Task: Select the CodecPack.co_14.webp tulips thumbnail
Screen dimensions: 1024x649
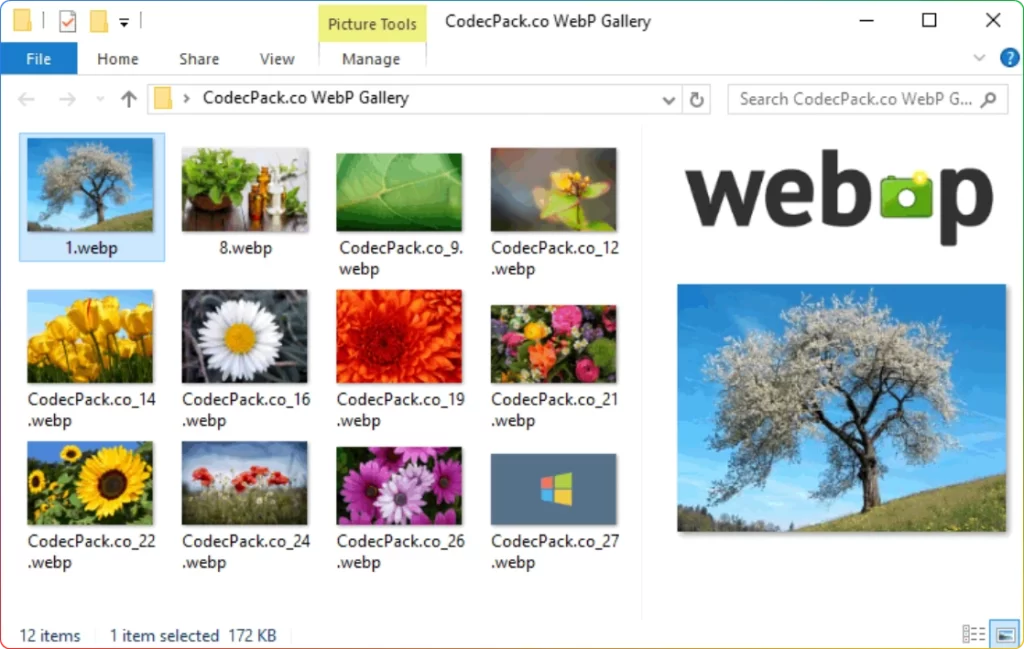Action: point(90,336)
